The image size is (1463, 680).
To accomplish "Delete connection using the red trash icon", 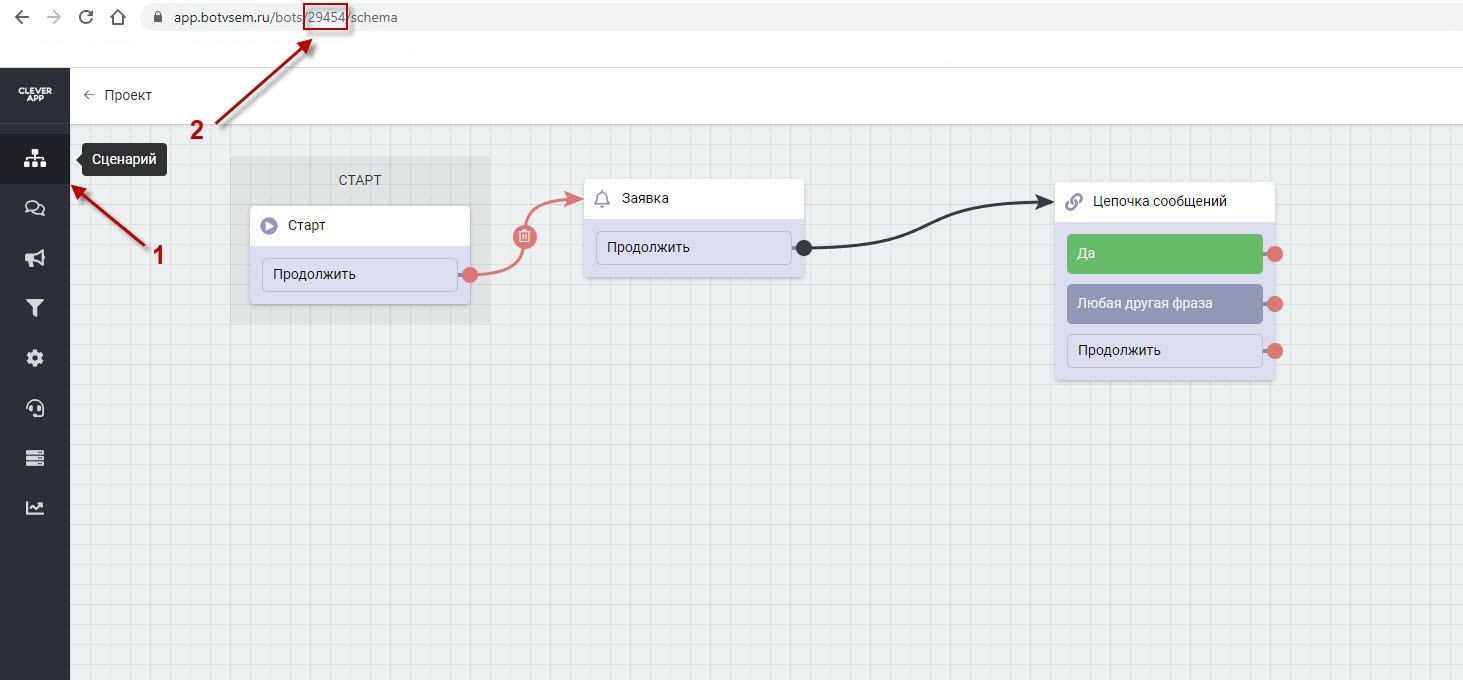I will (x=525, y=237).
